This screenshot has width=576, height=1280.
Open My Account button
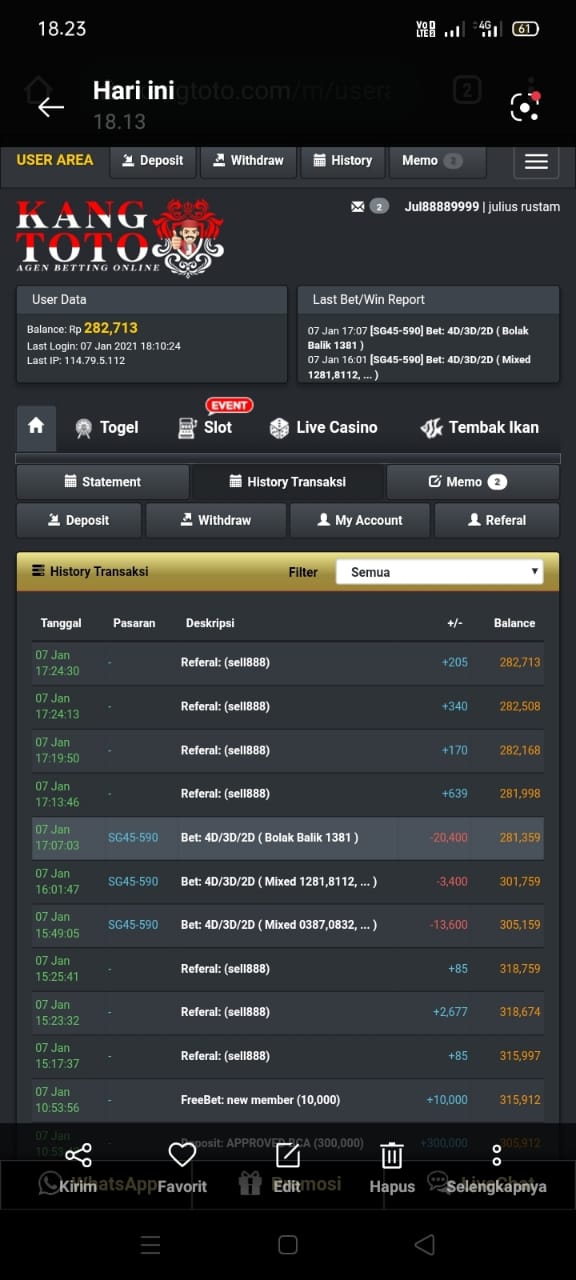[360, 520]
